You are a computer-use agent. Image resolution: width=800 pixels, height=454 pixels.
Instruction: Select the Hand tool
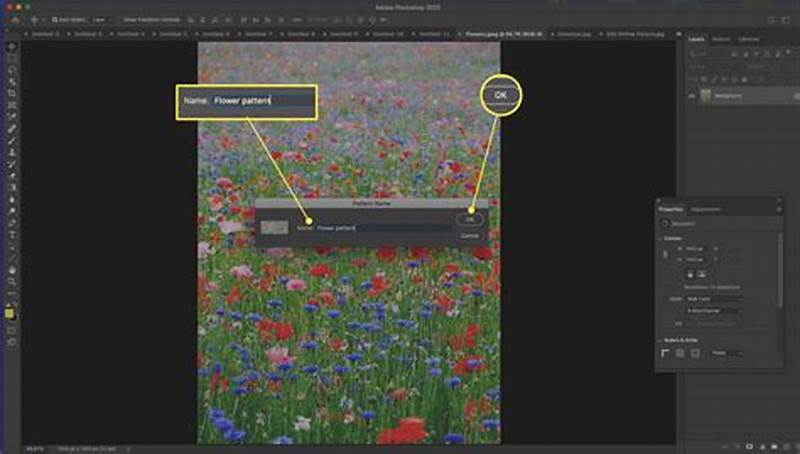point(12,269)
